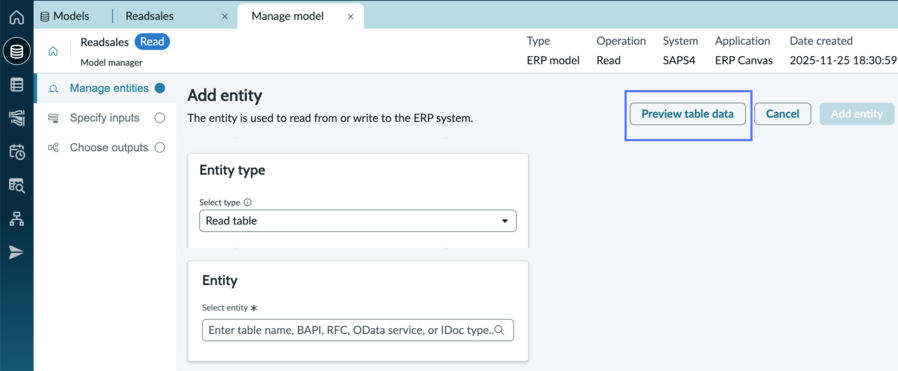Switch to the Readsales tab
This screenshot has height=371, width=898.
[x=149, y=16]
